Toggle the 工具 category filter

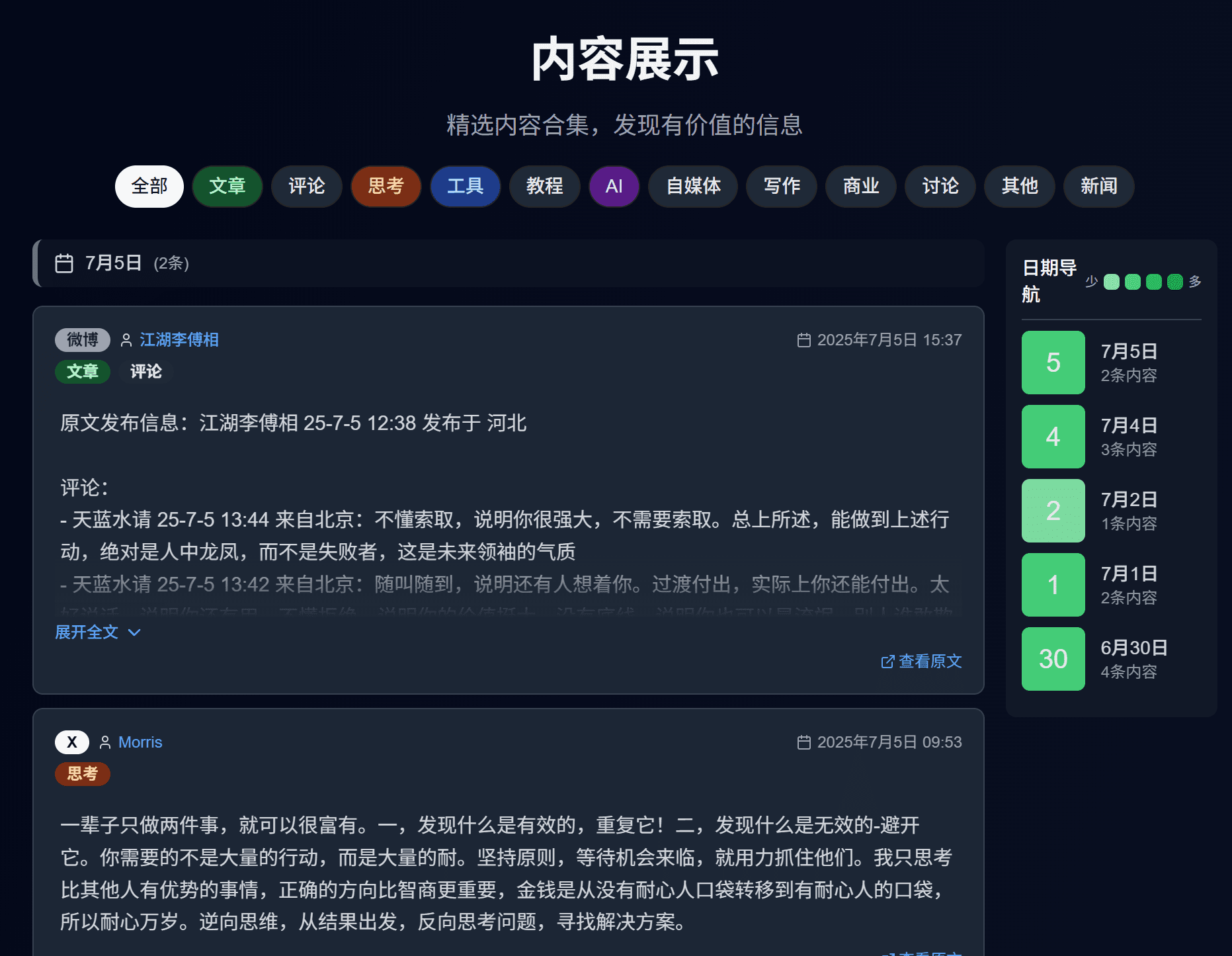click(465, 187)
